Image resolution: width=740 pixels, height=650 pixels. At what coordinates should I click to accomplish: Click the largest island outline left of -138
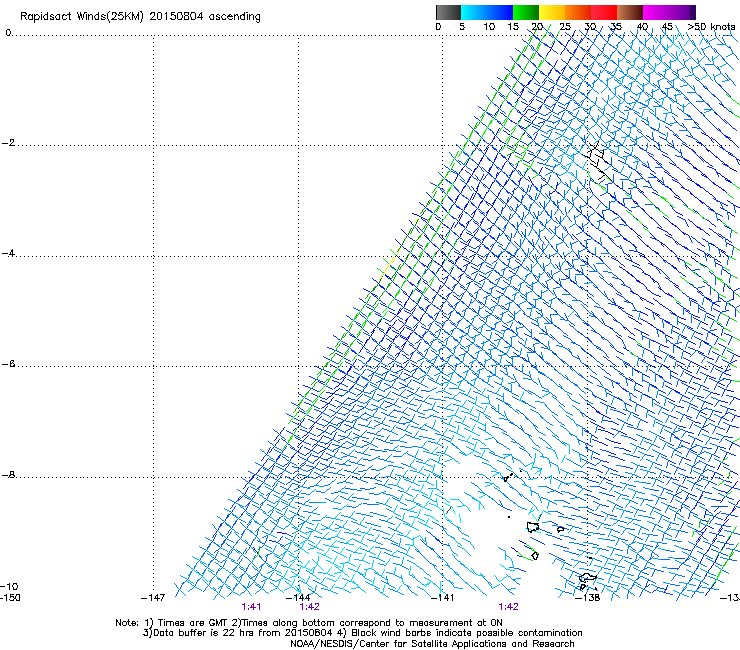(x=533, y=527)
